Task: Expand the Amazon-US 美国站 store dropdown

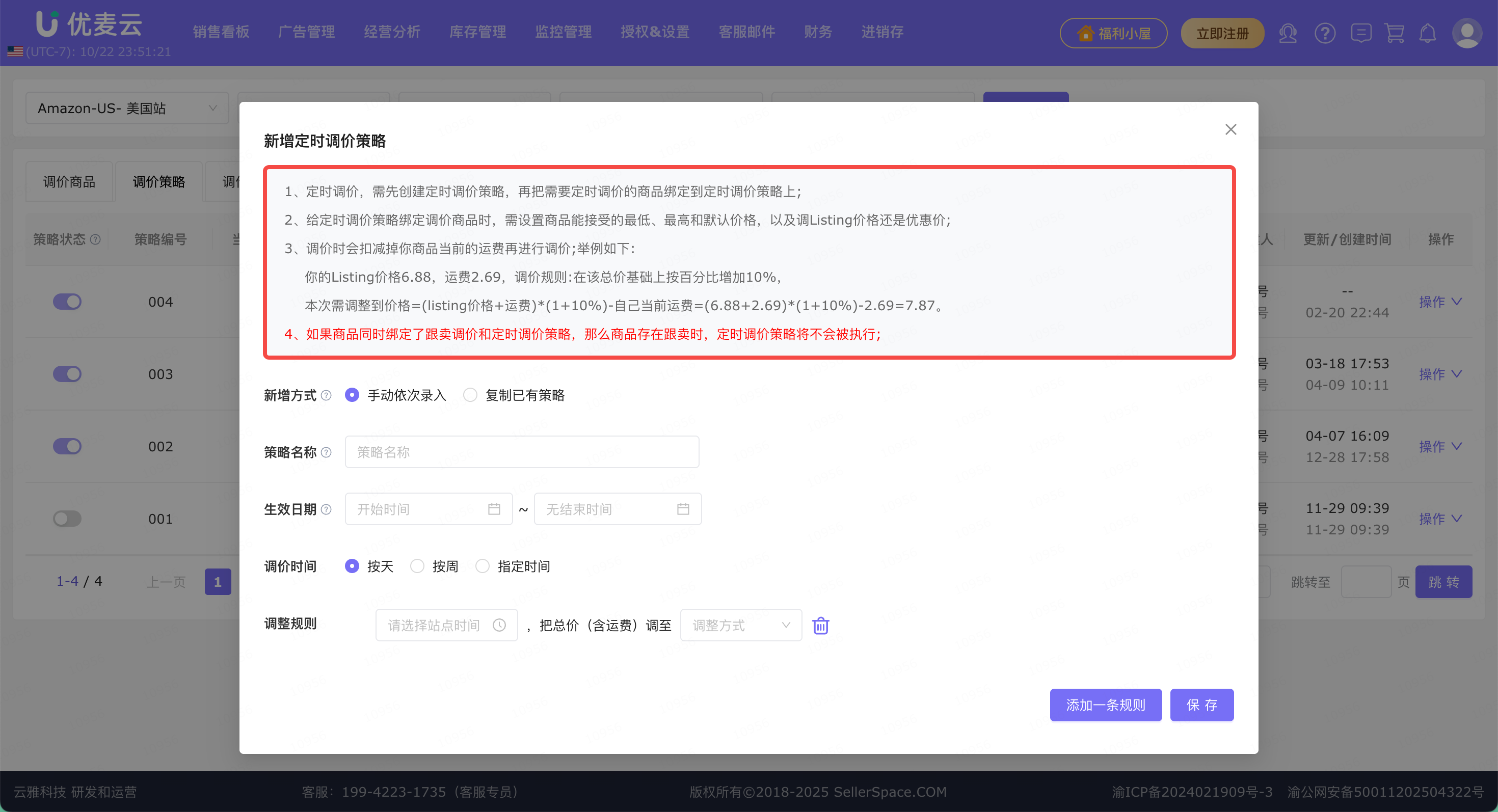Action: tap(127, 108)
